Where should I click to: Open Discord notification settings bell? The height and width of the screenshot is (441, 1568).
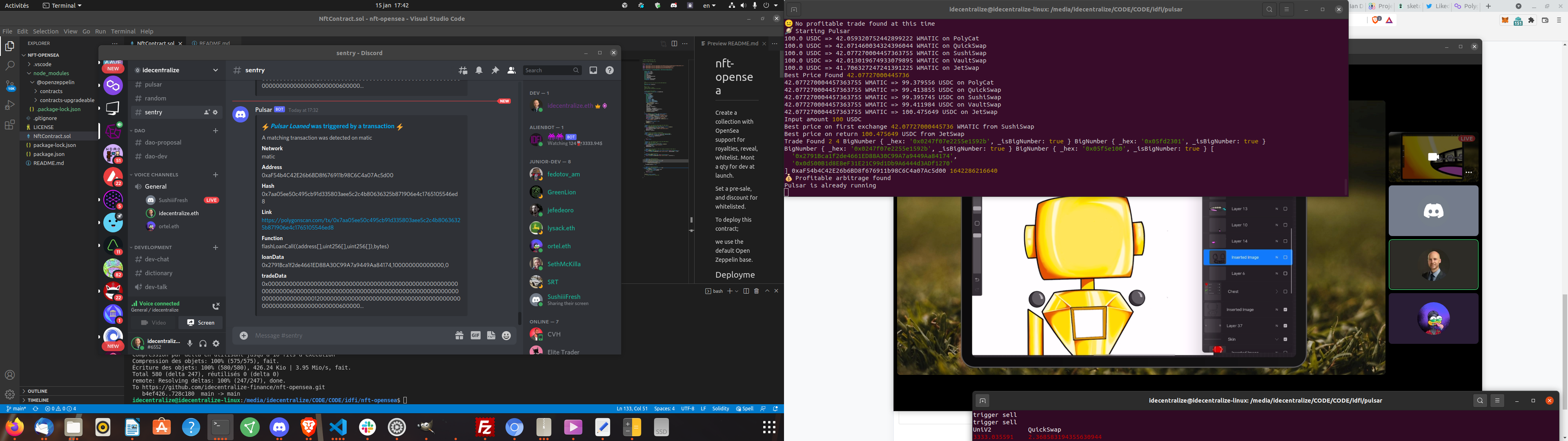(x=479, y=71)
